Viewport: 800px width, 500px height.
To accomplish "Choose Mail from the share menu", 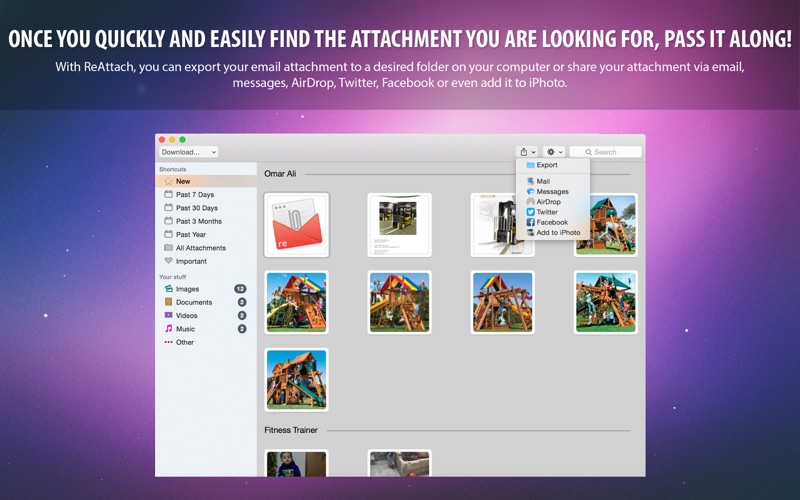I will [x=553, y=181].
